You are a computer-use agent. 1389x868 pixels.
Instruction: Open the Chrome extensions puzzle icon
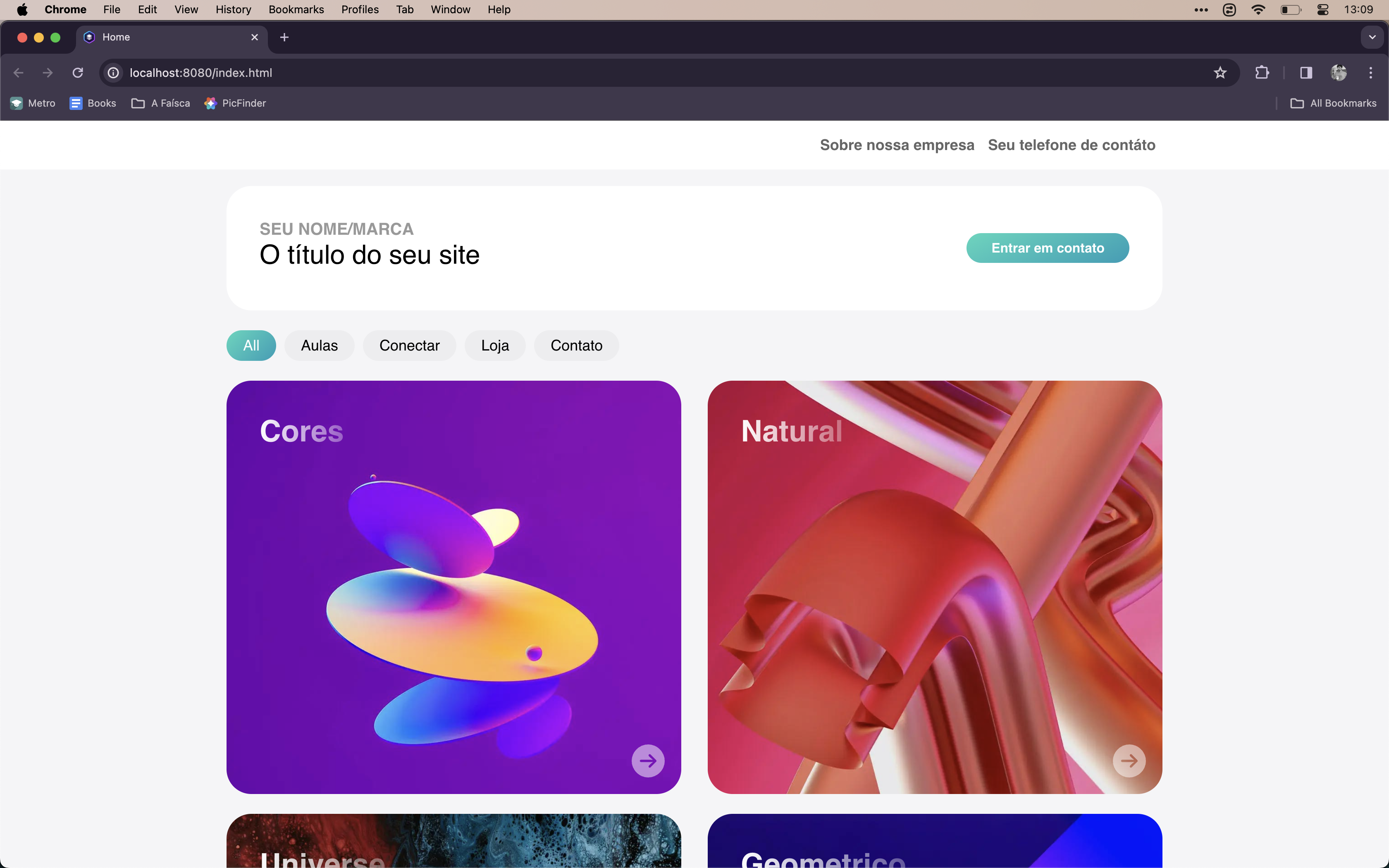coord(1262,72)
